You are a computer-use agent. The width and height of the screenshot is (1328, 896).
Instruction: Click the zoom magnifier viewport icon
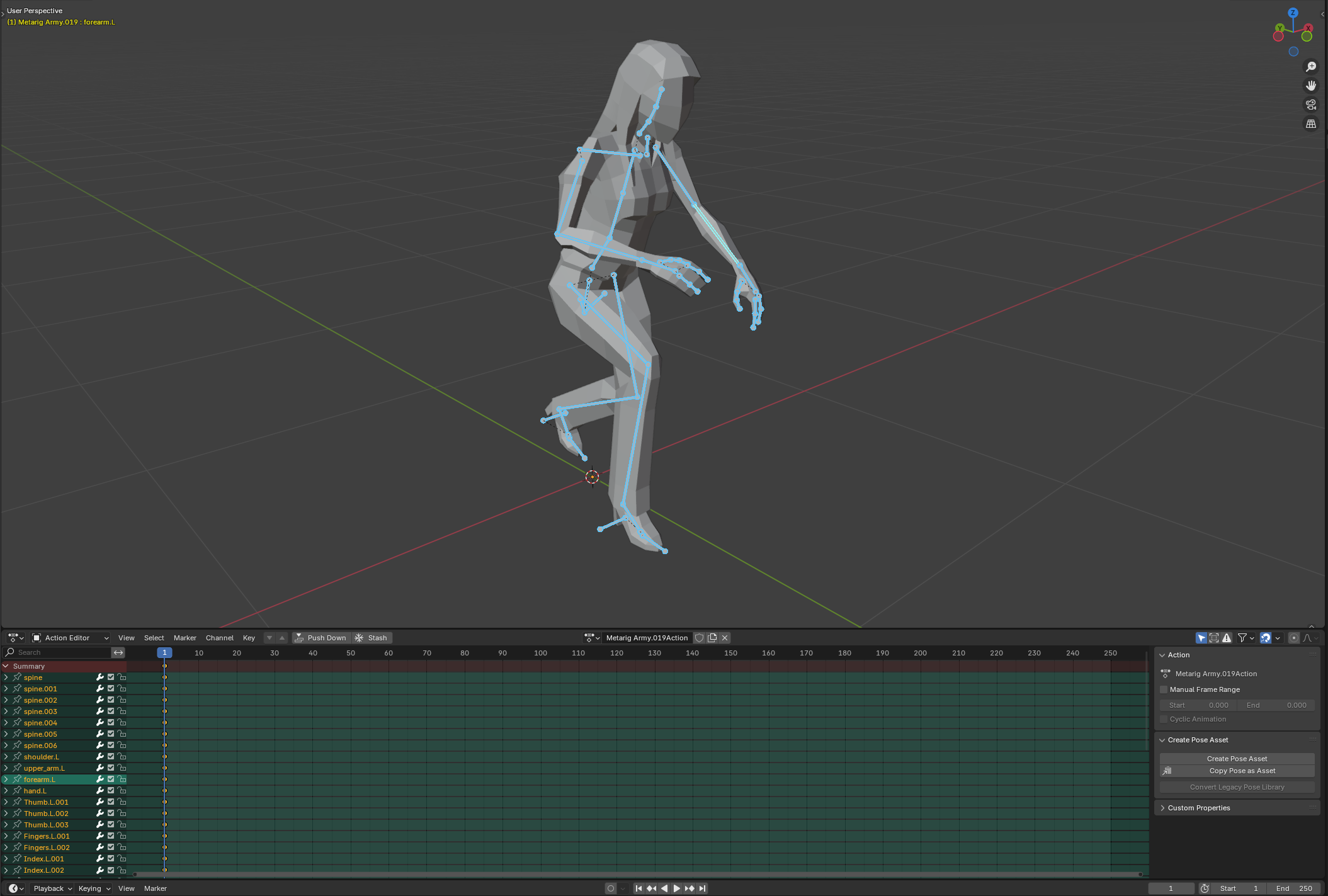coord(1311,67)
